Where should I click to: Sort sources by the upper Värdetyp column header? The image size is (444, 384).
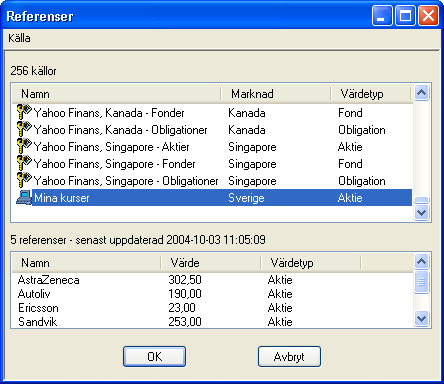[371, 94]
